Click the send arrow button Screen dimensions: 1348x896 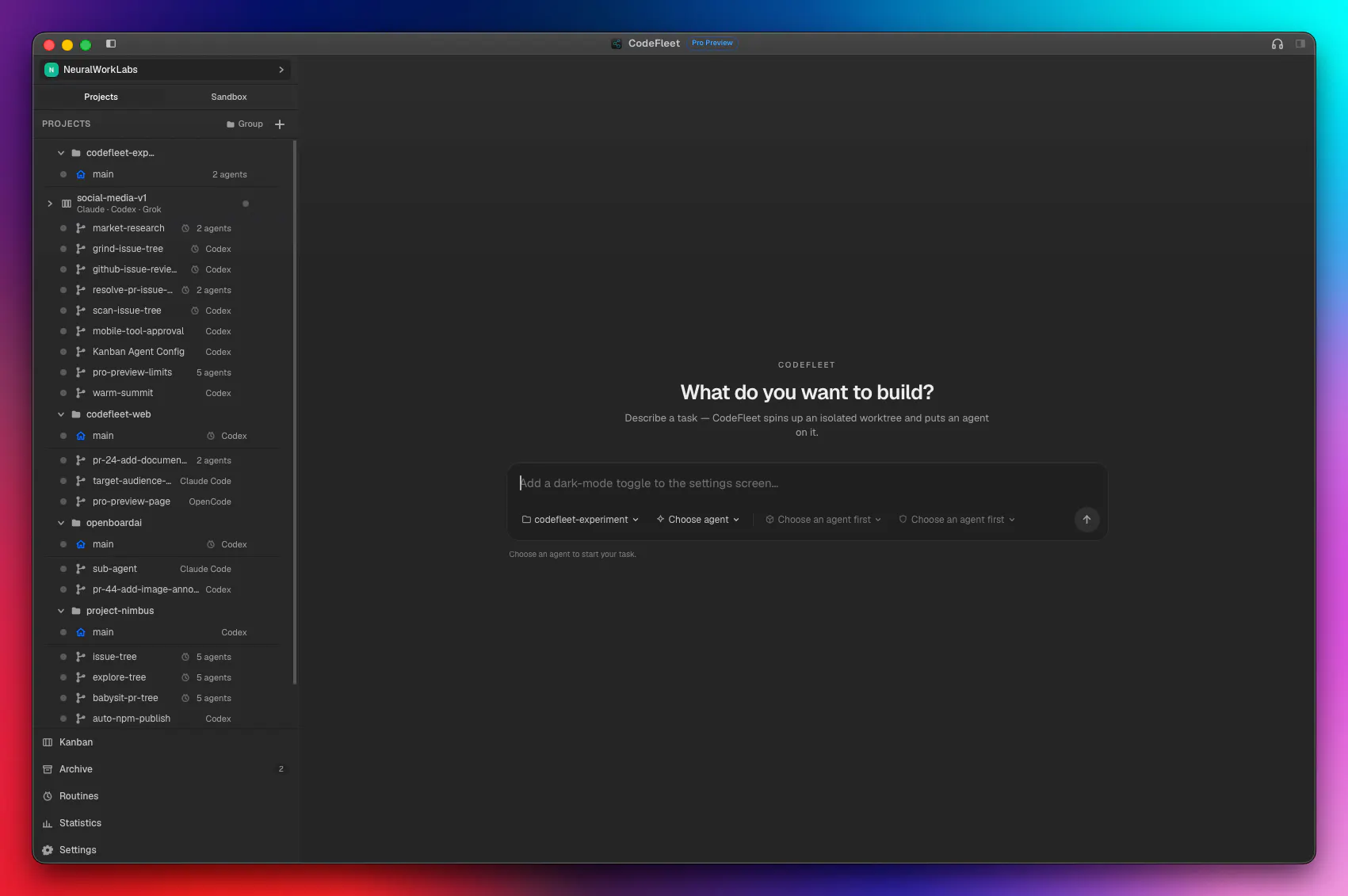pos(1086,520)
